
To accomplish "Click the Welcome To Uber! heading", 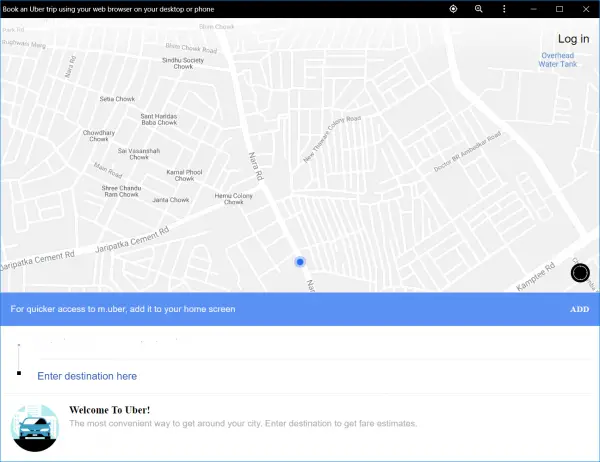I will [x=109, y=410].
